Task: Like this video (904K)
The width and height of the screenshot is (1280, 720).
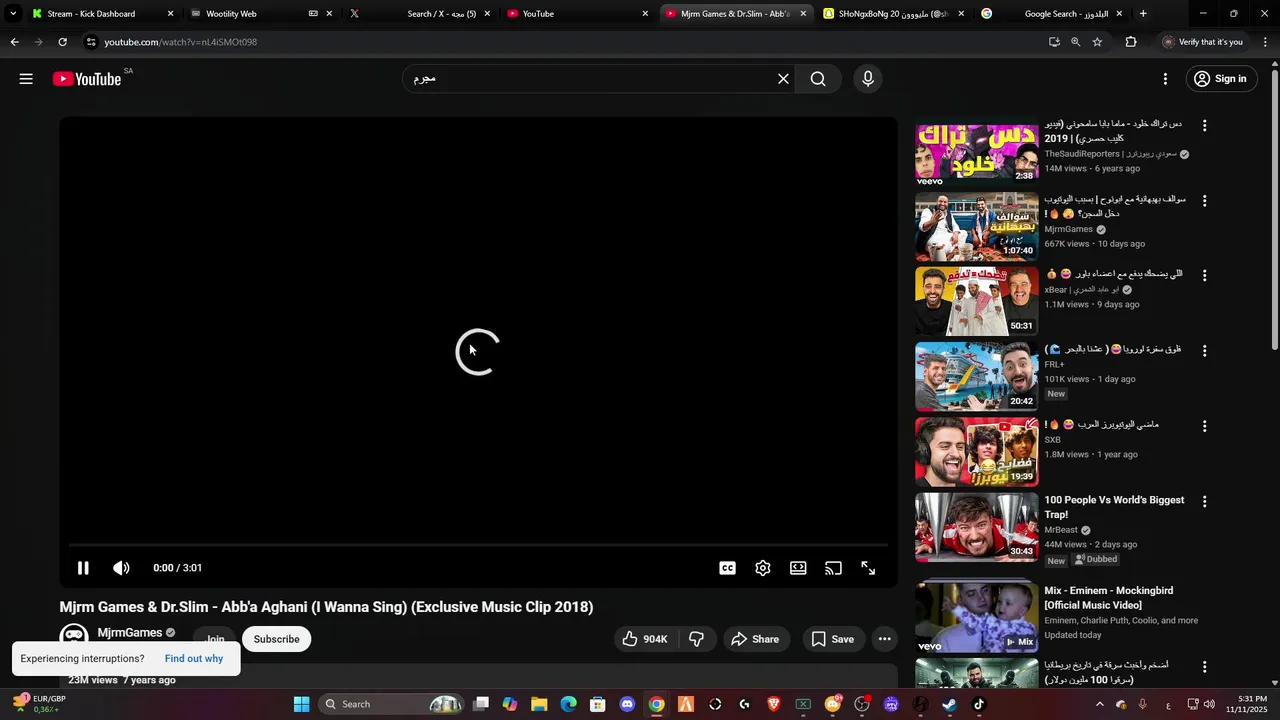Action: coord(645,639)
